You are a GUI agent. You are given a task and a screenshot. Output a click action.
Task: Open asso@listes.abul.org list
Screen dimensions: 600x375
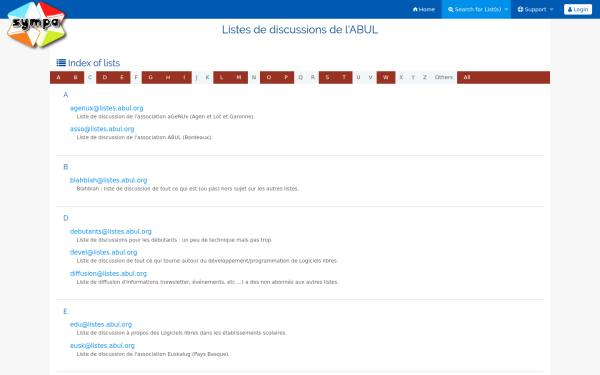tap(102, 129)
